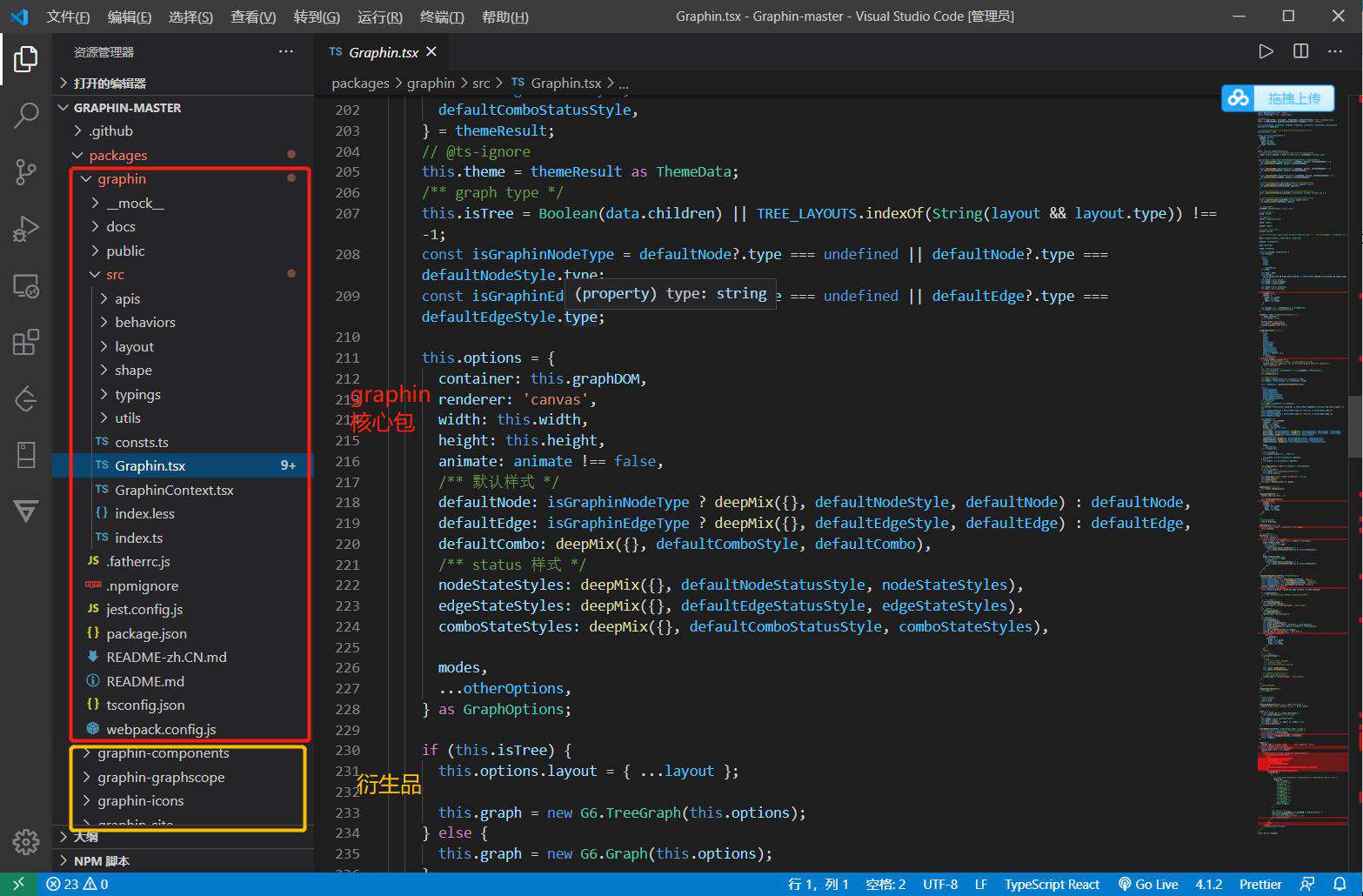
Task: Click the feedback icon in status bar
Action: coord(1307,884)
